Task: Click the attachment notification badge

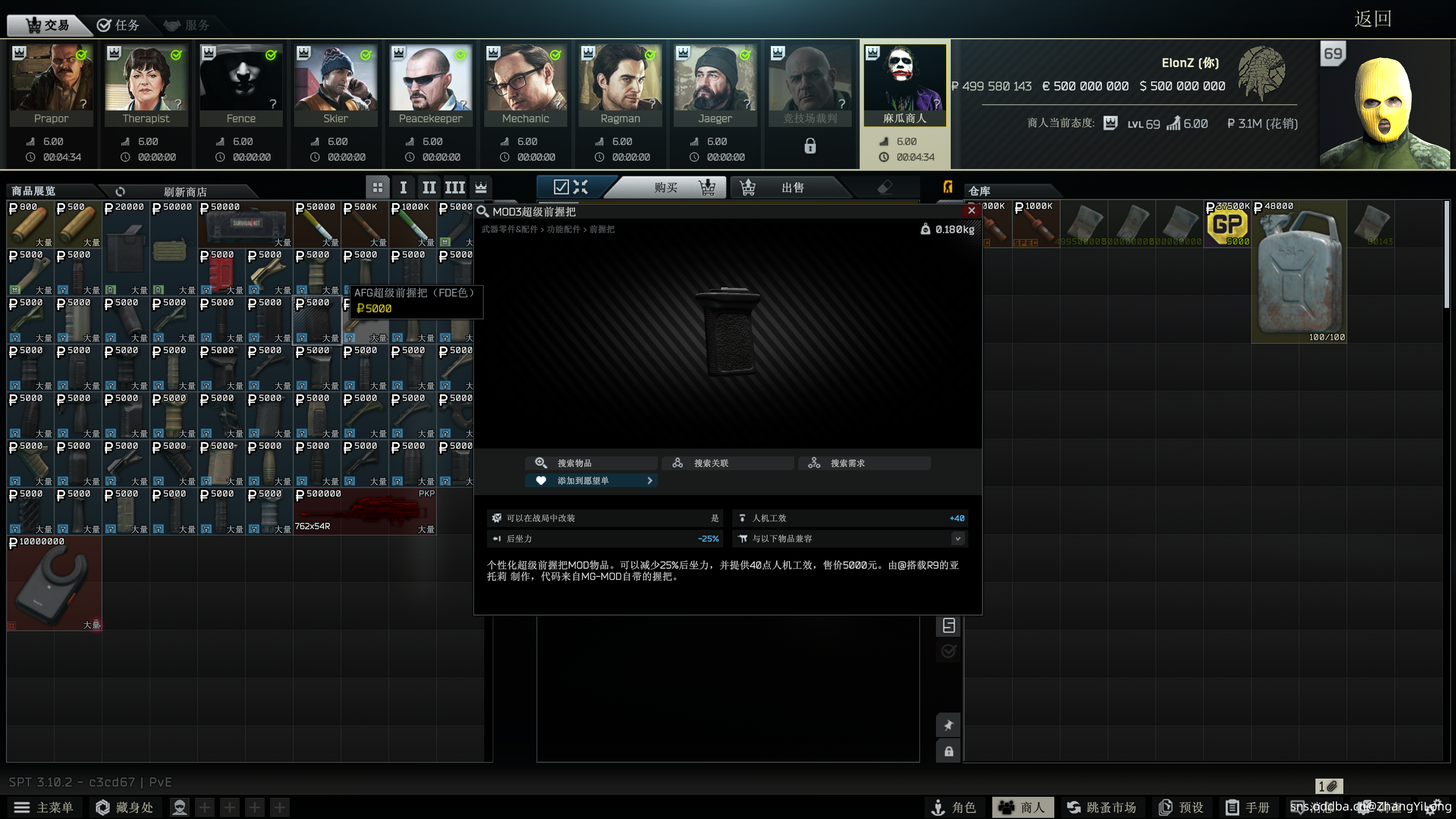Action: [x=1329, y=787]
